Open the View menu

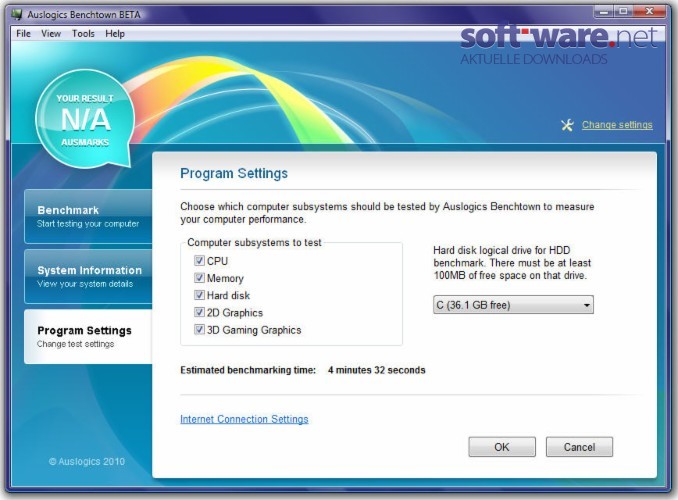(51, 34)
